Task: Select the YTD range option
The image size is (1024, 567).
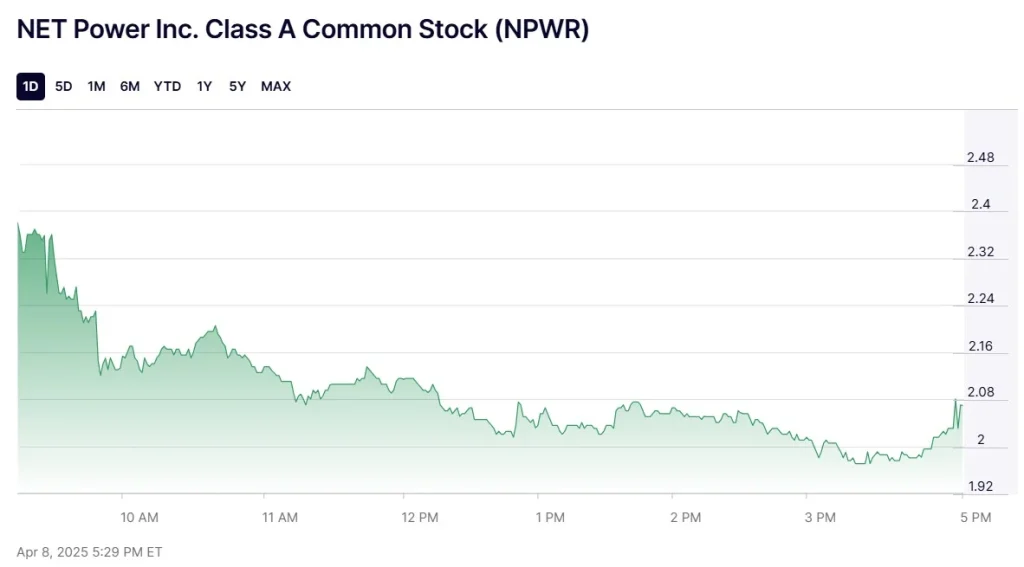Action: pyautogui.click(x=167, y=87)
